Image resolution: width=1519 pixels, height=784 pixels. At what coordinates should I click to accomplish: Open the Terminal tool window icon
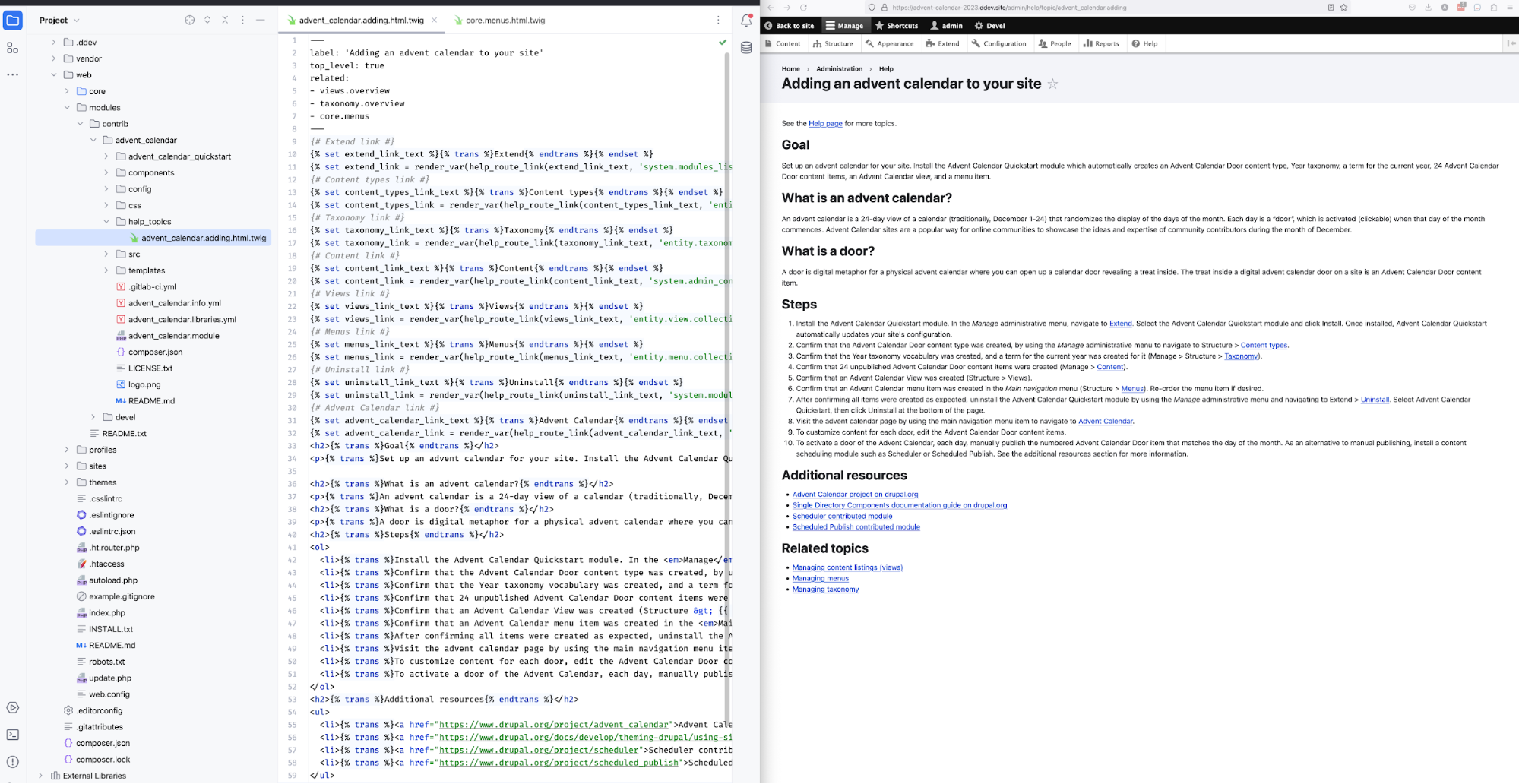13,735
